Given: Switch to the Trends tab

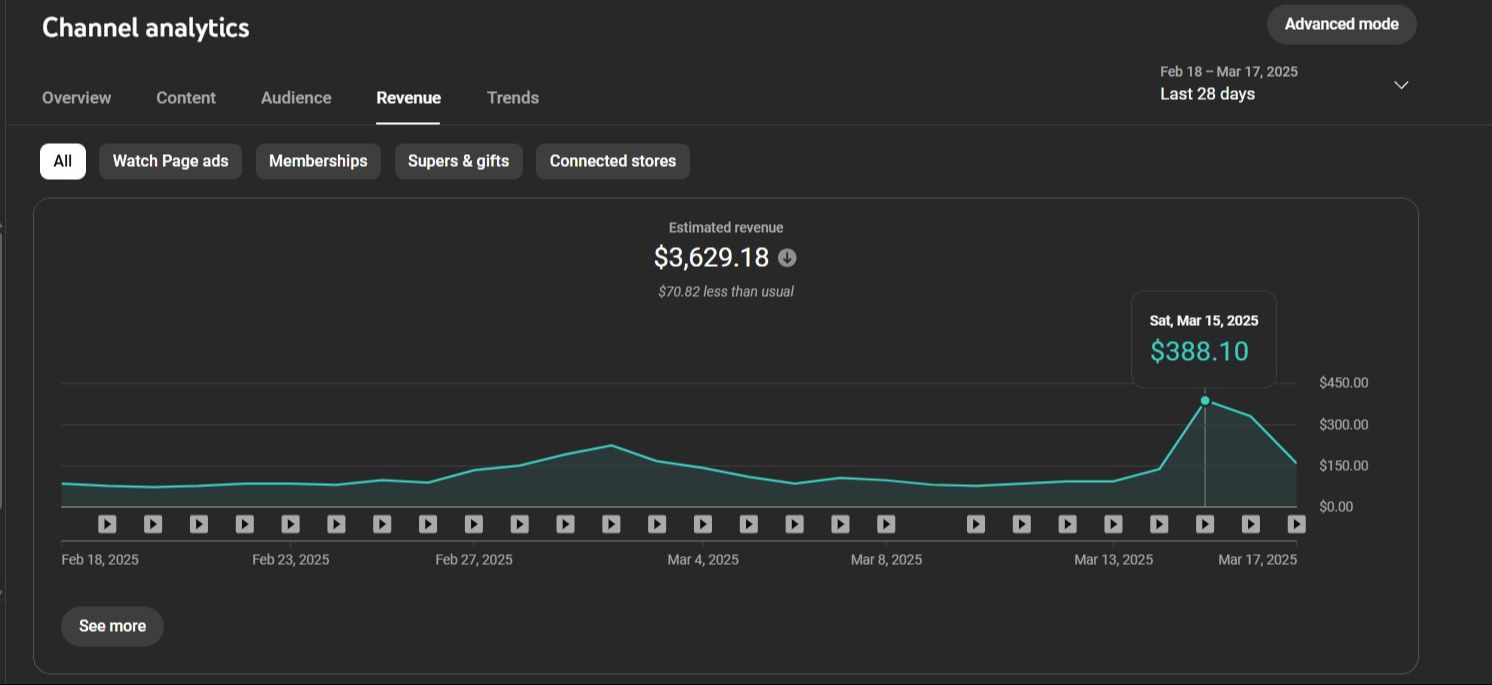Looking at the screenshot, I should (x=513, y=98).
